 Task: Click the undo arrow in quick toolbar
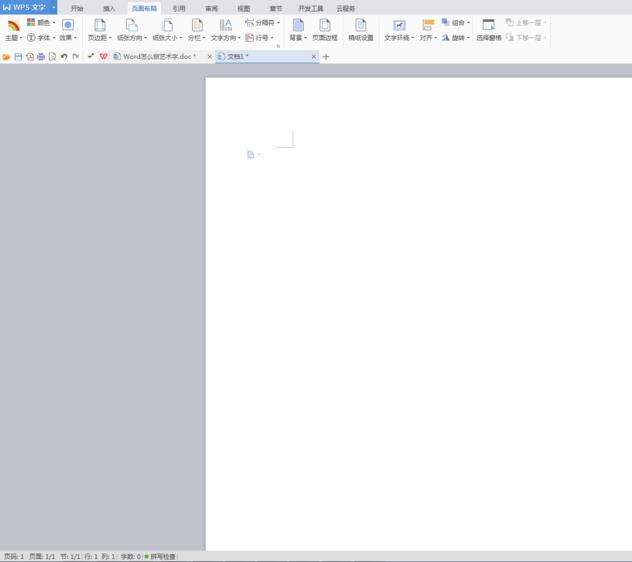(x=64, y=57)
